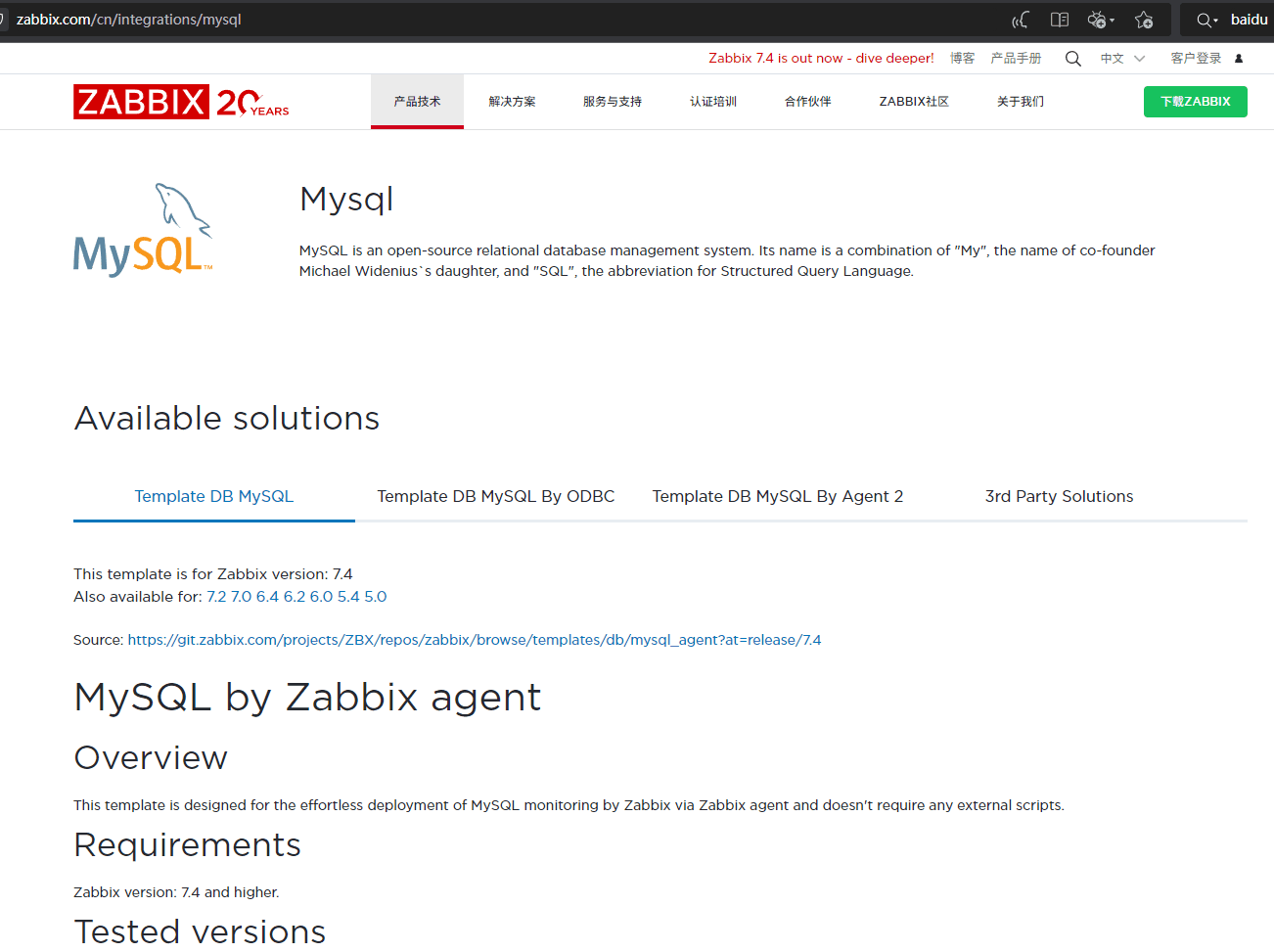Expand the 中文 language dropdown
1274x952 pixels.
1122,59
